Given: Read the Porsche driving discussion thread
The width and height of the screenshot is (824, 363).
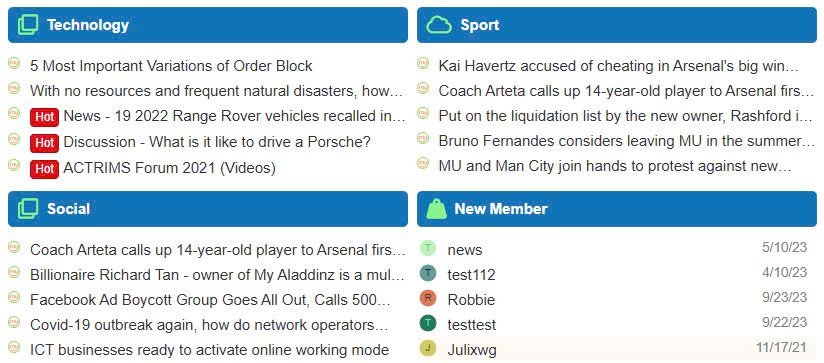Looking at the screenshot, I should 217,142.
